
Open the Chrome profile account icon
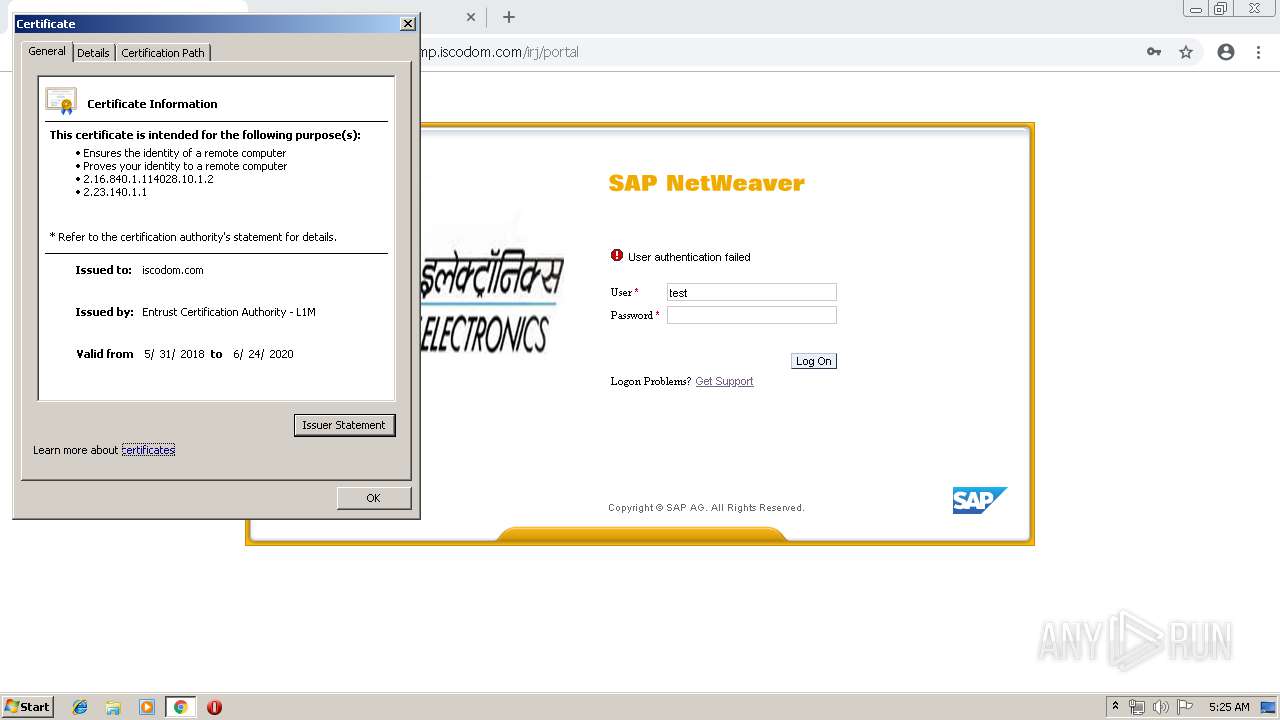click(x=1226, y=52)
